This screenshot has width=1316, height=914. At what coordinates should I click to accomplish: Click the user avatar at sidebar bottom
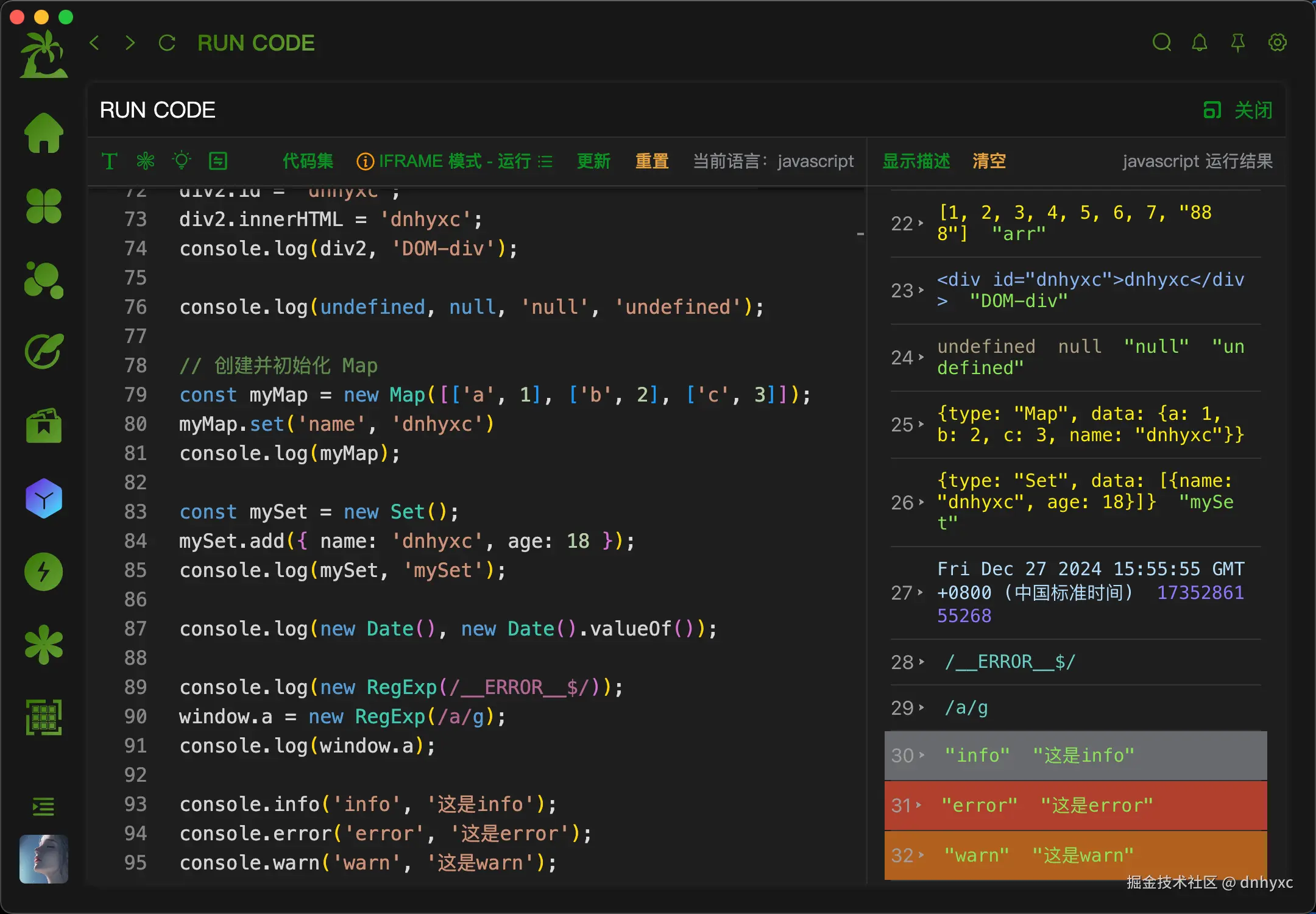click(43, 859)
